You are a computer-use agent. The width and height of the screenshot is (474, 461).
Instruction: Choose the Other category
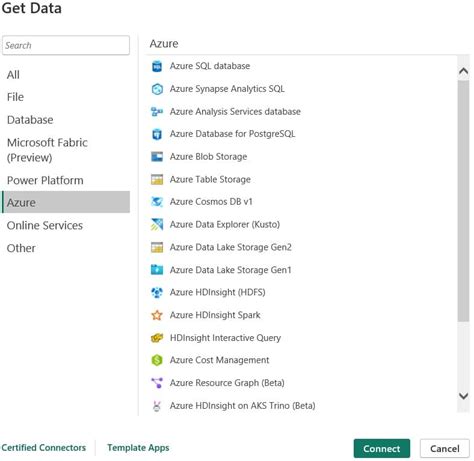tap(66, 248)
